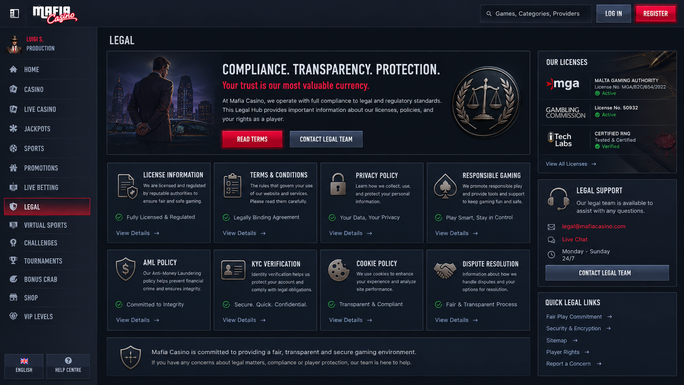Screen dimensions: 684x385
Task: Click the Log In button
Action: point(613,14)
